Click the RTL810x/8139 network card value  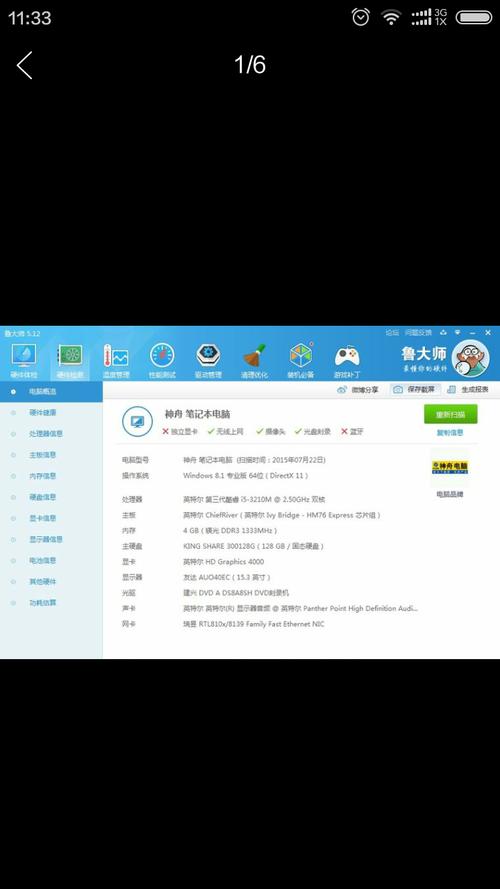point(253,624)
